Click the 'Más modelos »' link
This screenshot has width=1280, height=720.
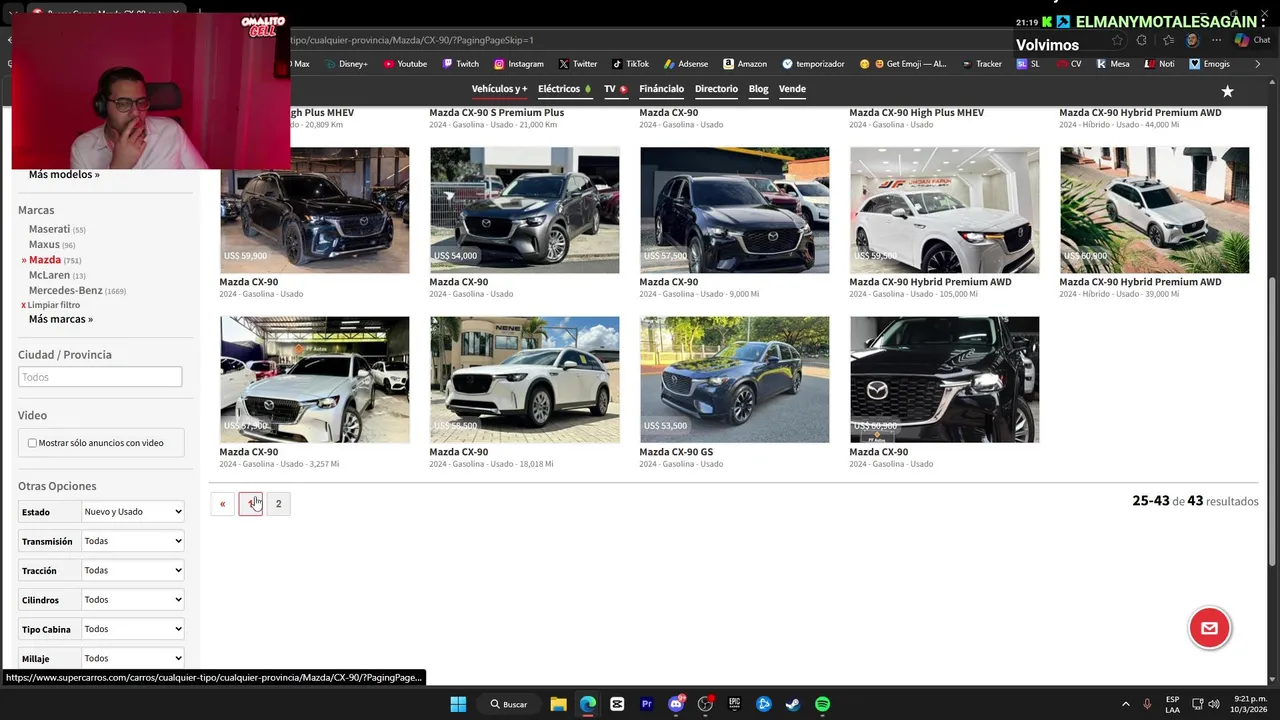coord(64,174)
